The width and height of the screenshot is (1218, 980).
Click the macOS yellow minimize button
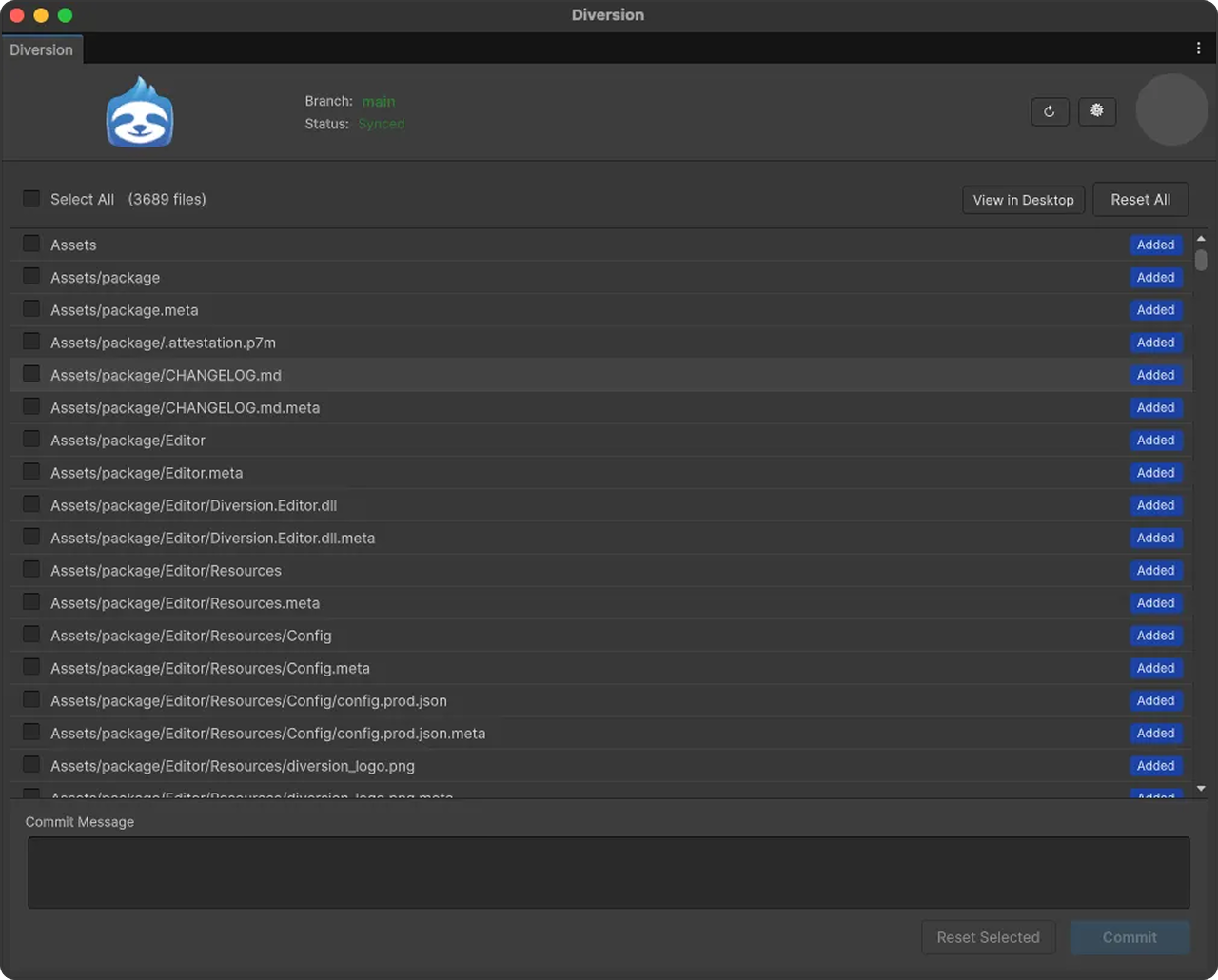41,15
